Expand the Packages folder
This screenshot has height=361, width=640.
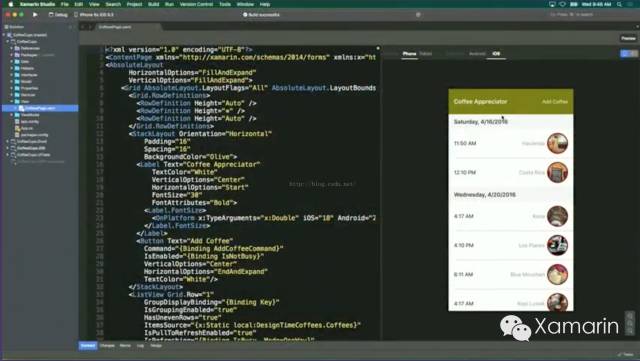click(x=12, y=55)
